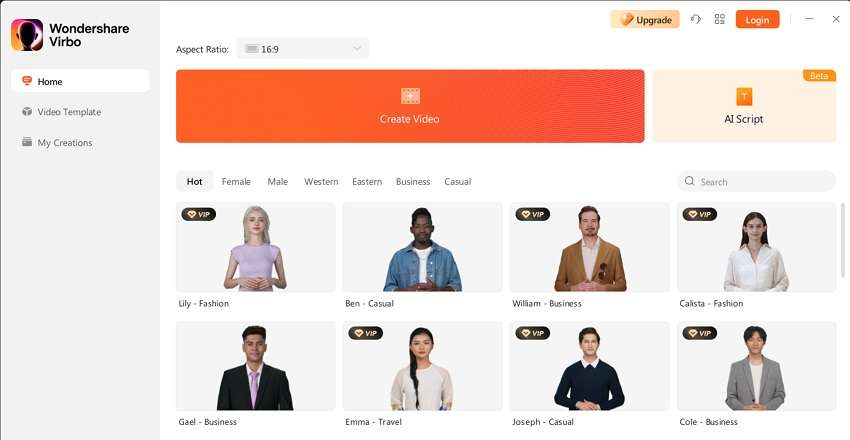Click VIP badge on Lily avatar
This screenshot has height=440, width=850.
pos(198,214)
